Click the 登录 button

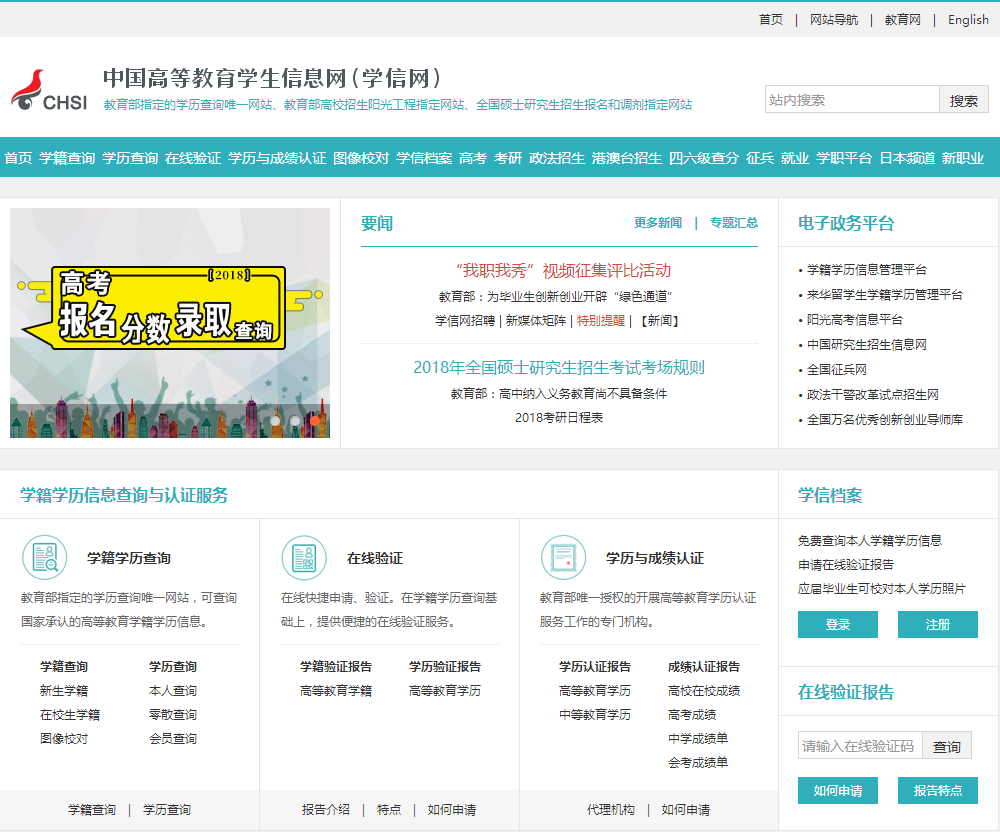837,624
